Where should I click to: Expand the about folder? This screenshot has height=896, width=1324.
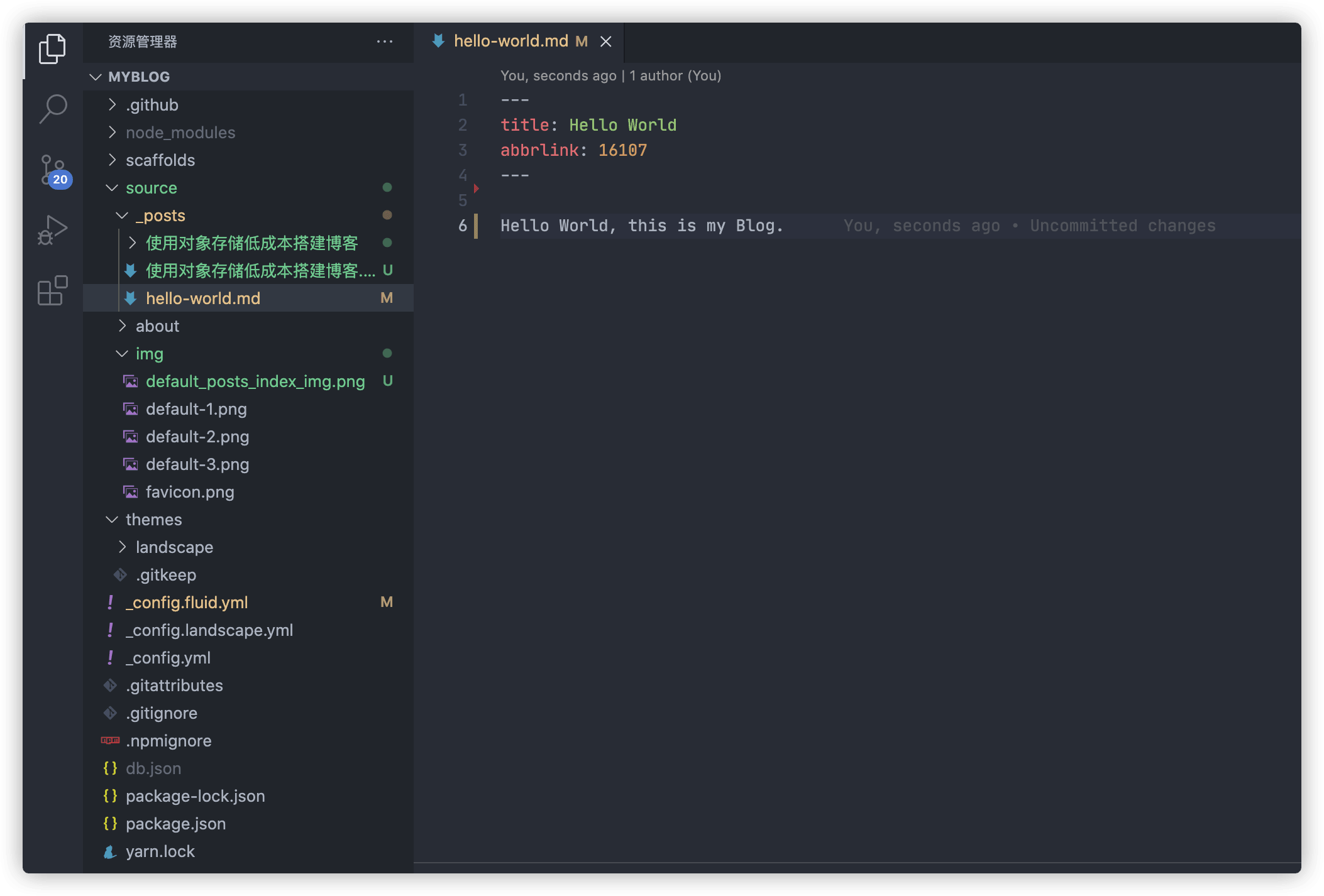click(157, 325)
